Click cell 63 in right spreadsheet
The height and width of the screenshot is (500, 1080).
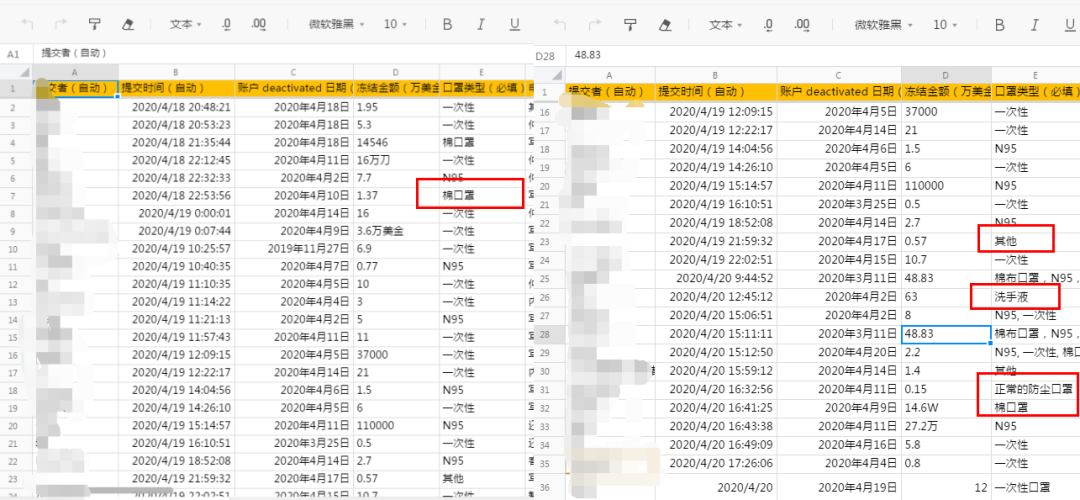pyautogui.click(x=946, y=297)
